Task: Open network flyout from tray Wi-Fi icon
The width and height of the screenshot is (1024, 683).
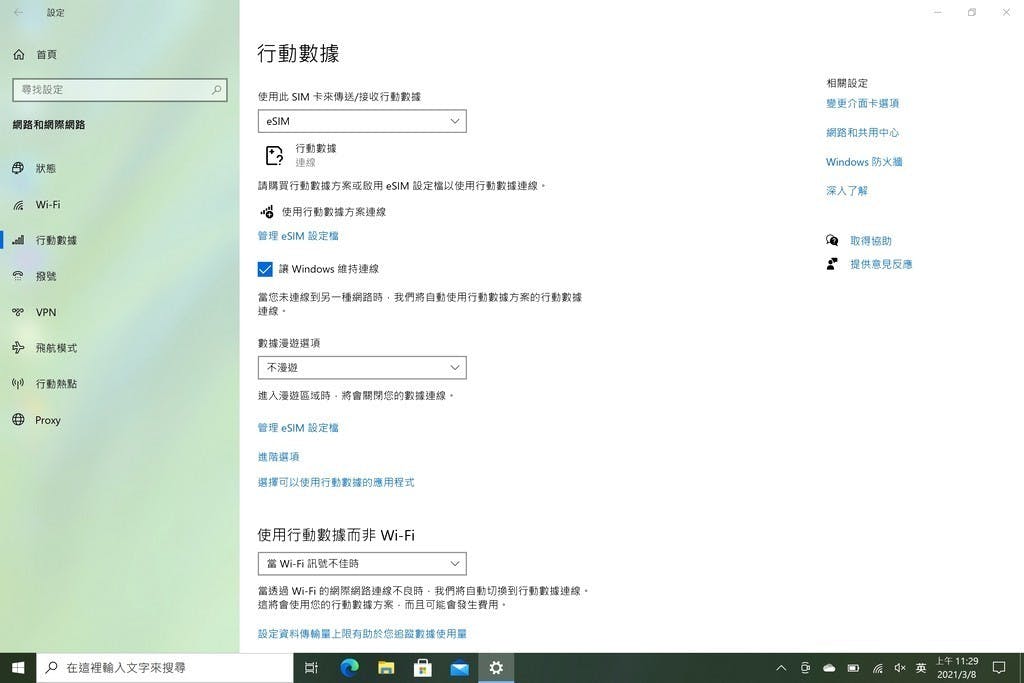Action: [x=878, y=667]
